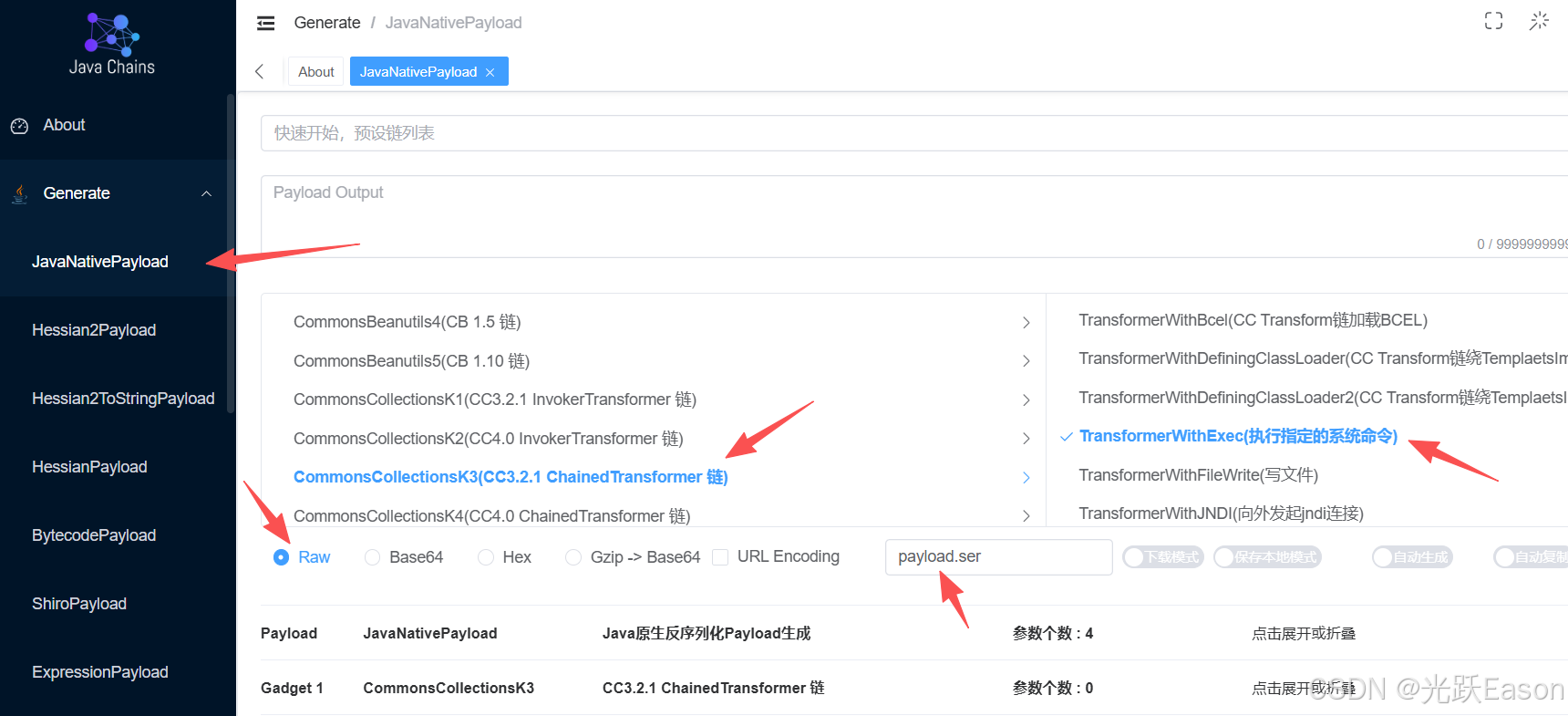This screenshot has height=716, width=1568.
Task: Toggle the sidebar collapse hamburger icon
Action: [265, 23]
